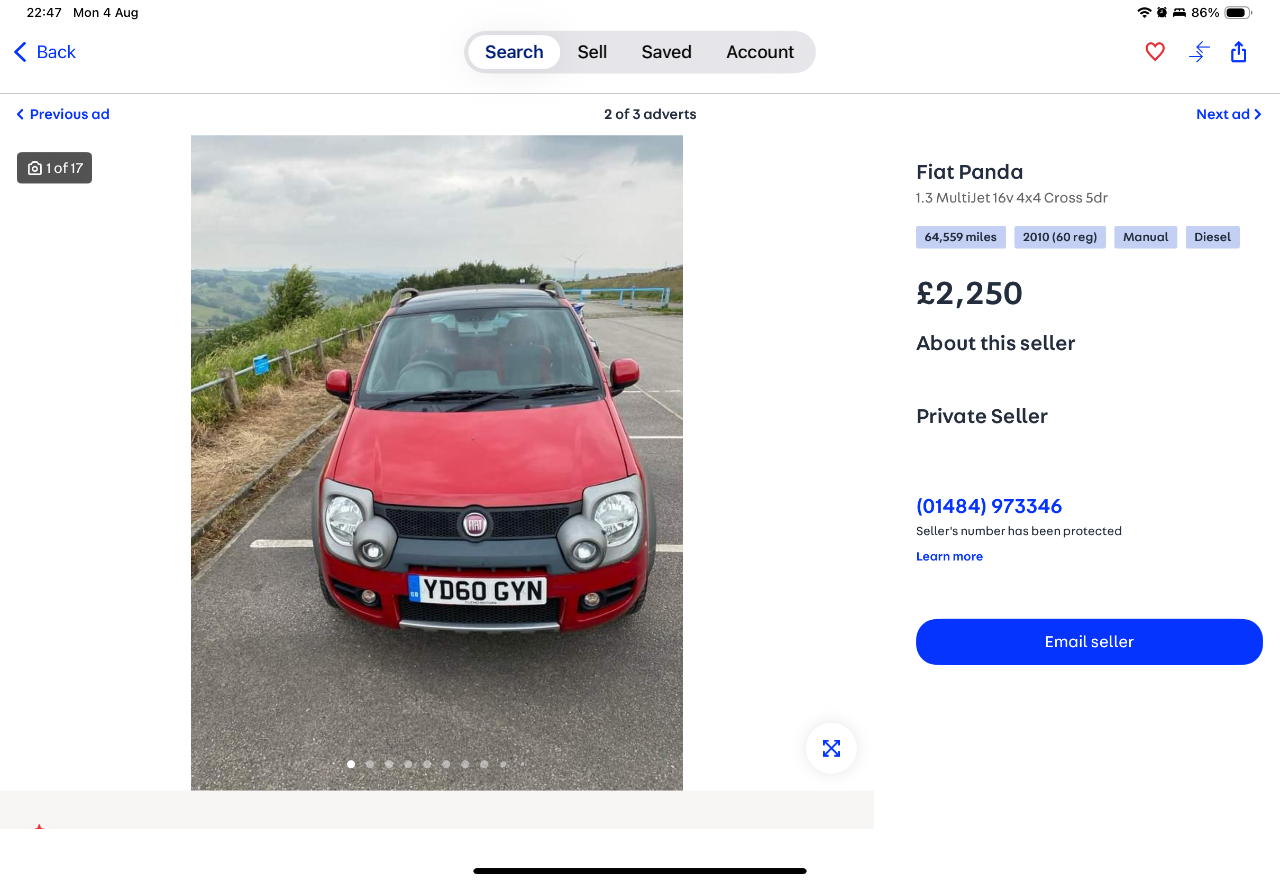
Task: Open the Account tab
Action: click(x=760, y=52)
